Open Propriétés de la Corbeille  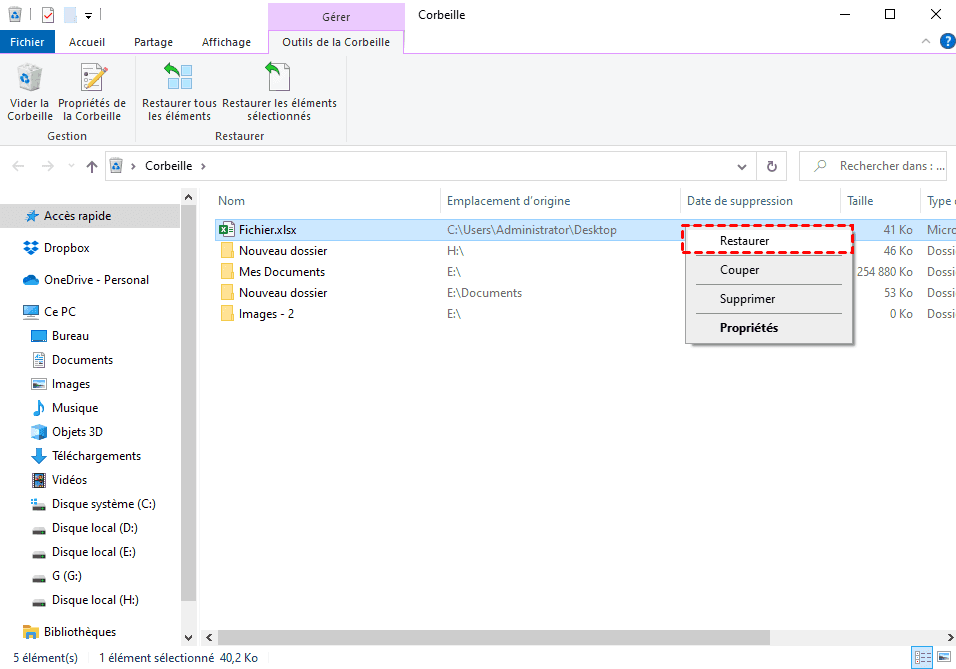[92, 93]
